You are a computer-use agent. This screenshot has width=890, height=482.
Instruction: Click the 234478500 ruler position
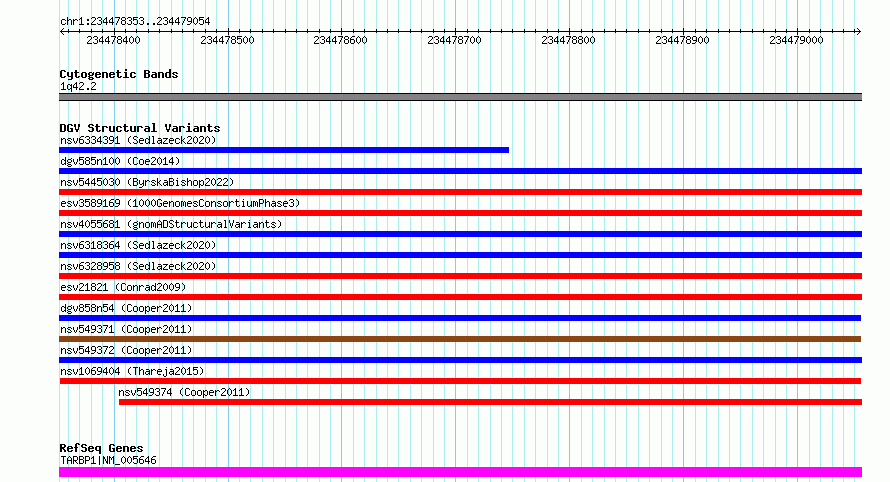(x=228, y=40)
